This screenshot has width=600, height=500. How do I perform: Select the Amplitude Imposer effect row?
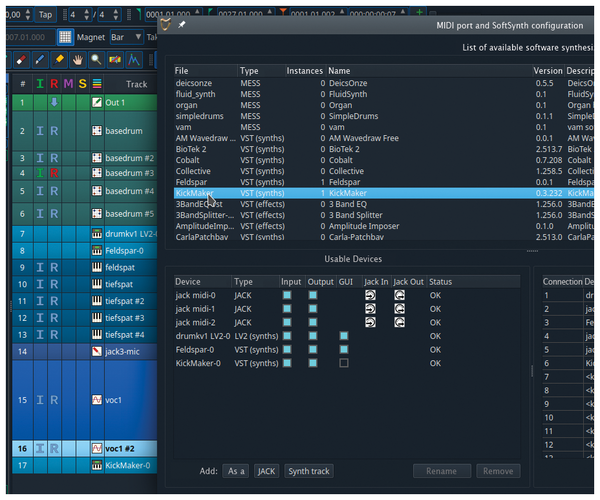pyautogui.click(x=384, y=226)
